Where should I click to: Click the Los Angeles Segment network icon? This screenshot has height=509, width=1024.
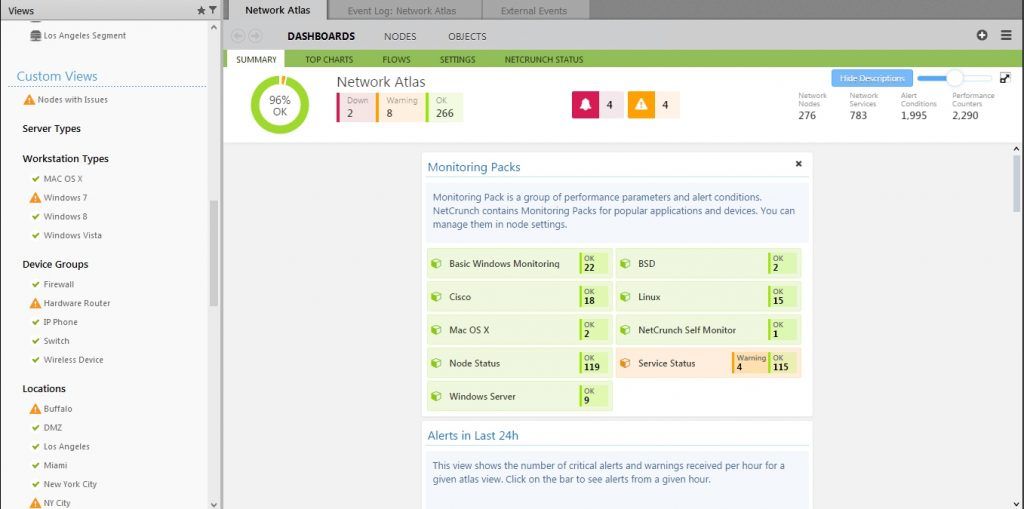[36, 36]
